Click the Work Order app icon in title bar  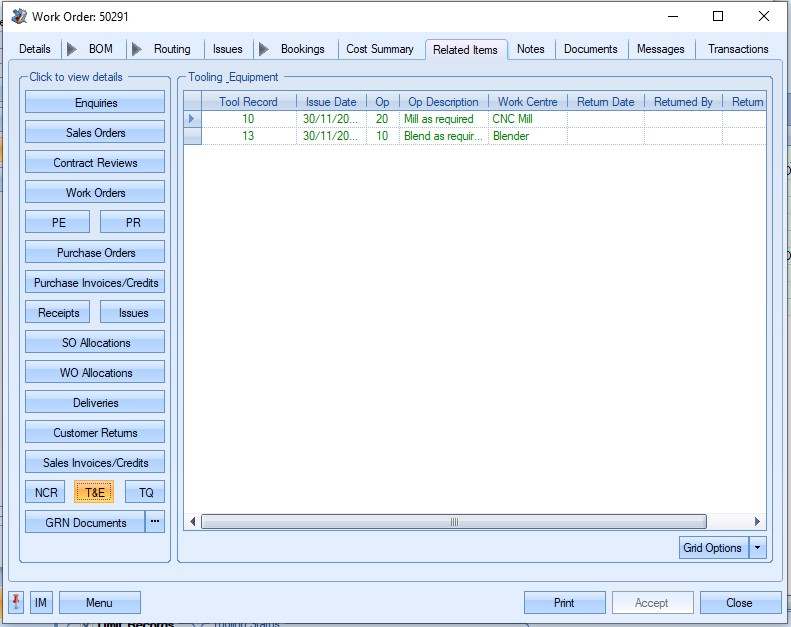pyautogui.click(x=19, y=16)
